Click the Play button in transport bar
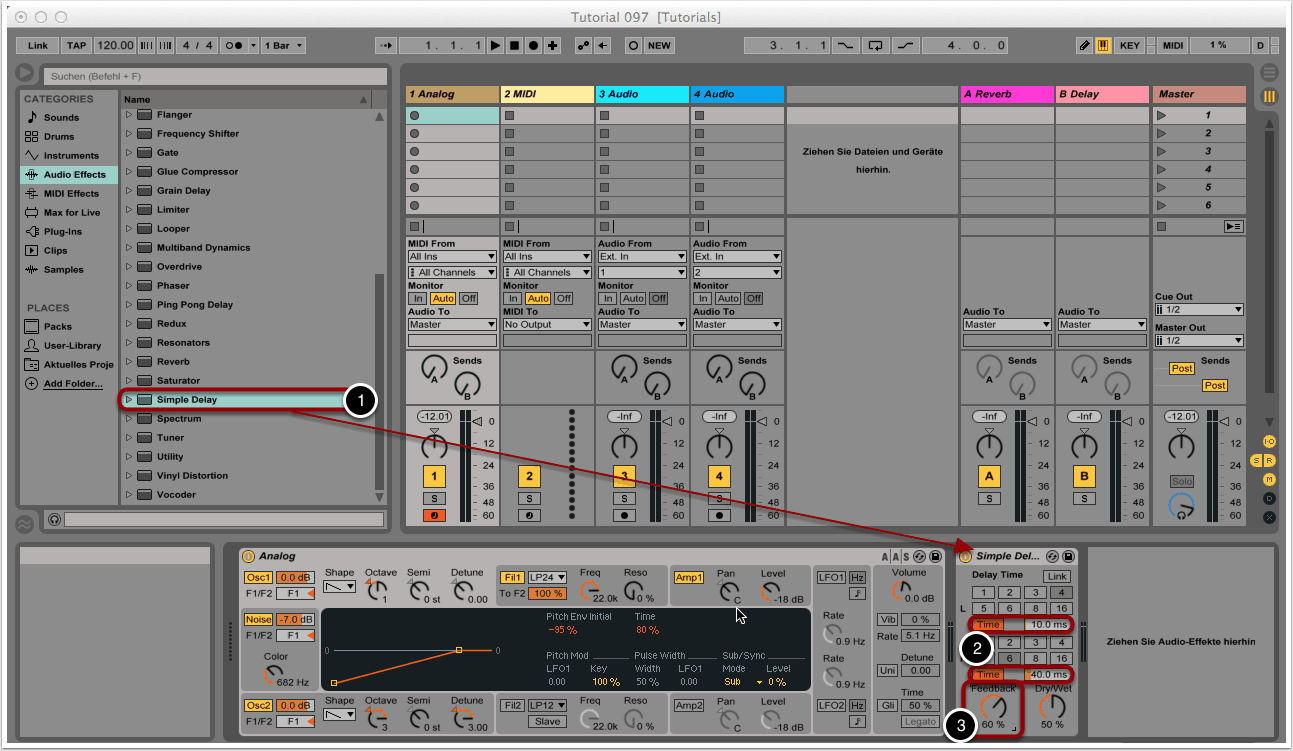This screenshot has height=751, width=1293. (x=495, y=46)
